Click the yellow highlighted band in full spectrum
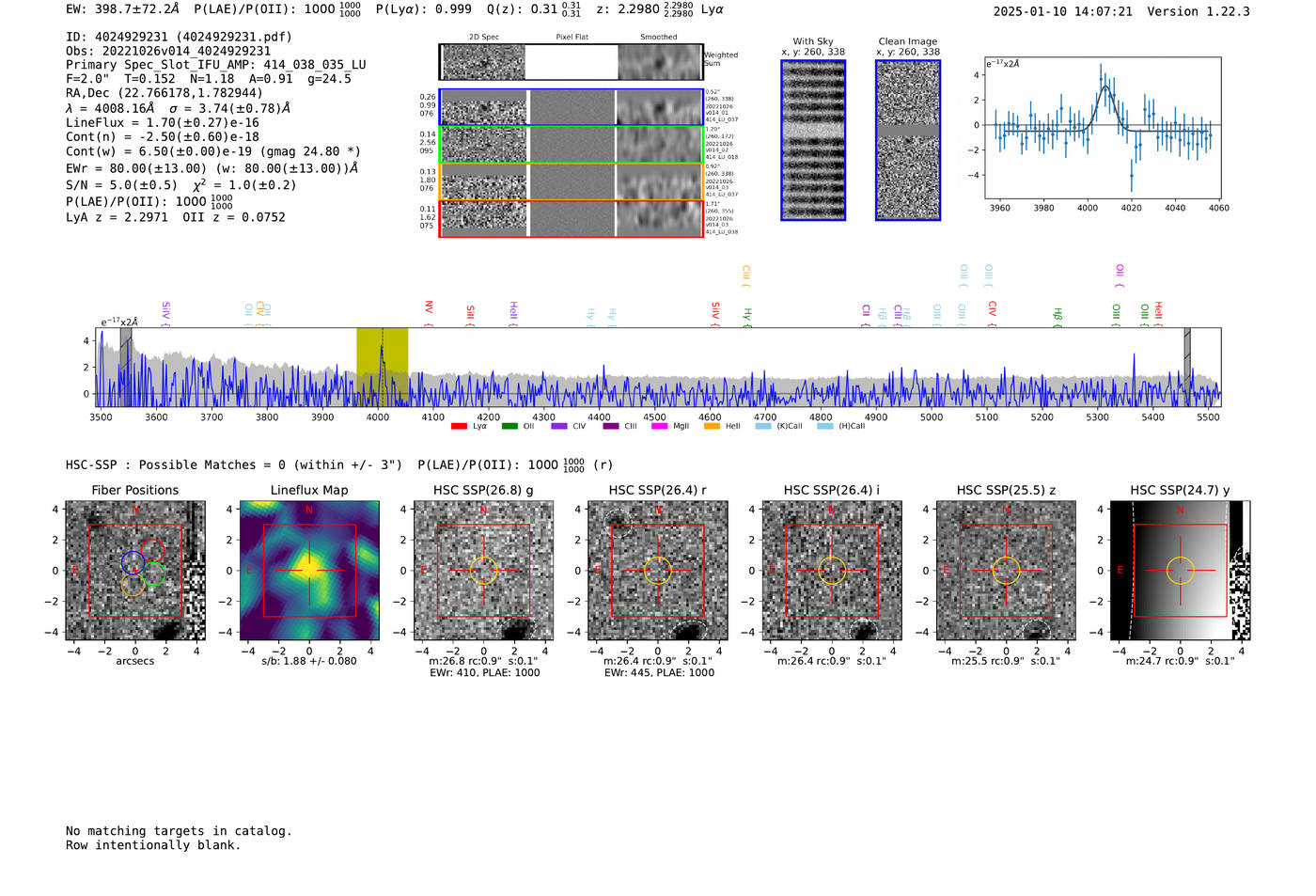This screenshot has width=1316, height=896. pos(382,367)
